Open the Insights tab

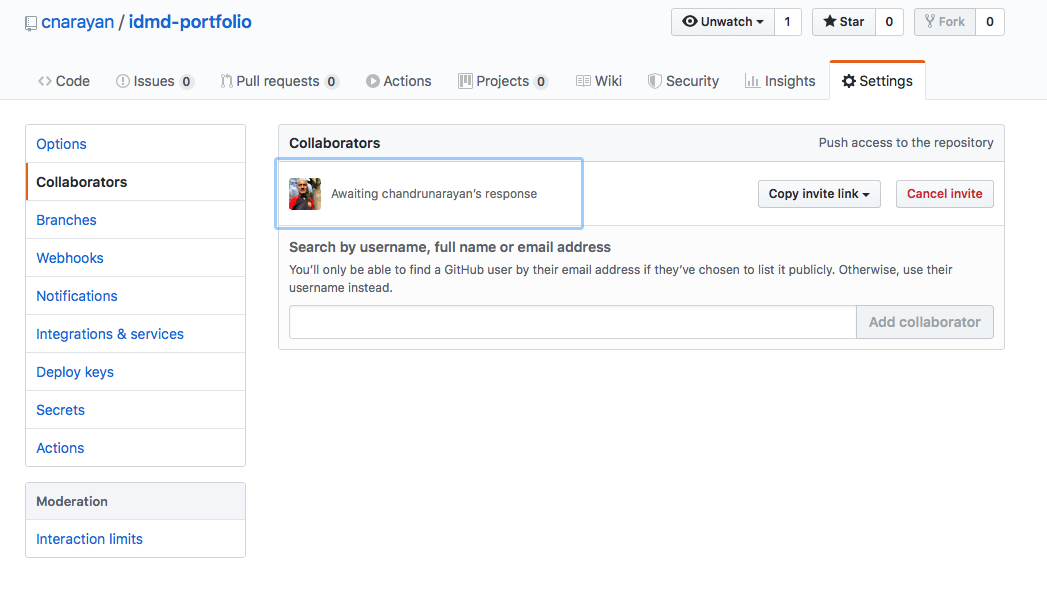(780, 81)
